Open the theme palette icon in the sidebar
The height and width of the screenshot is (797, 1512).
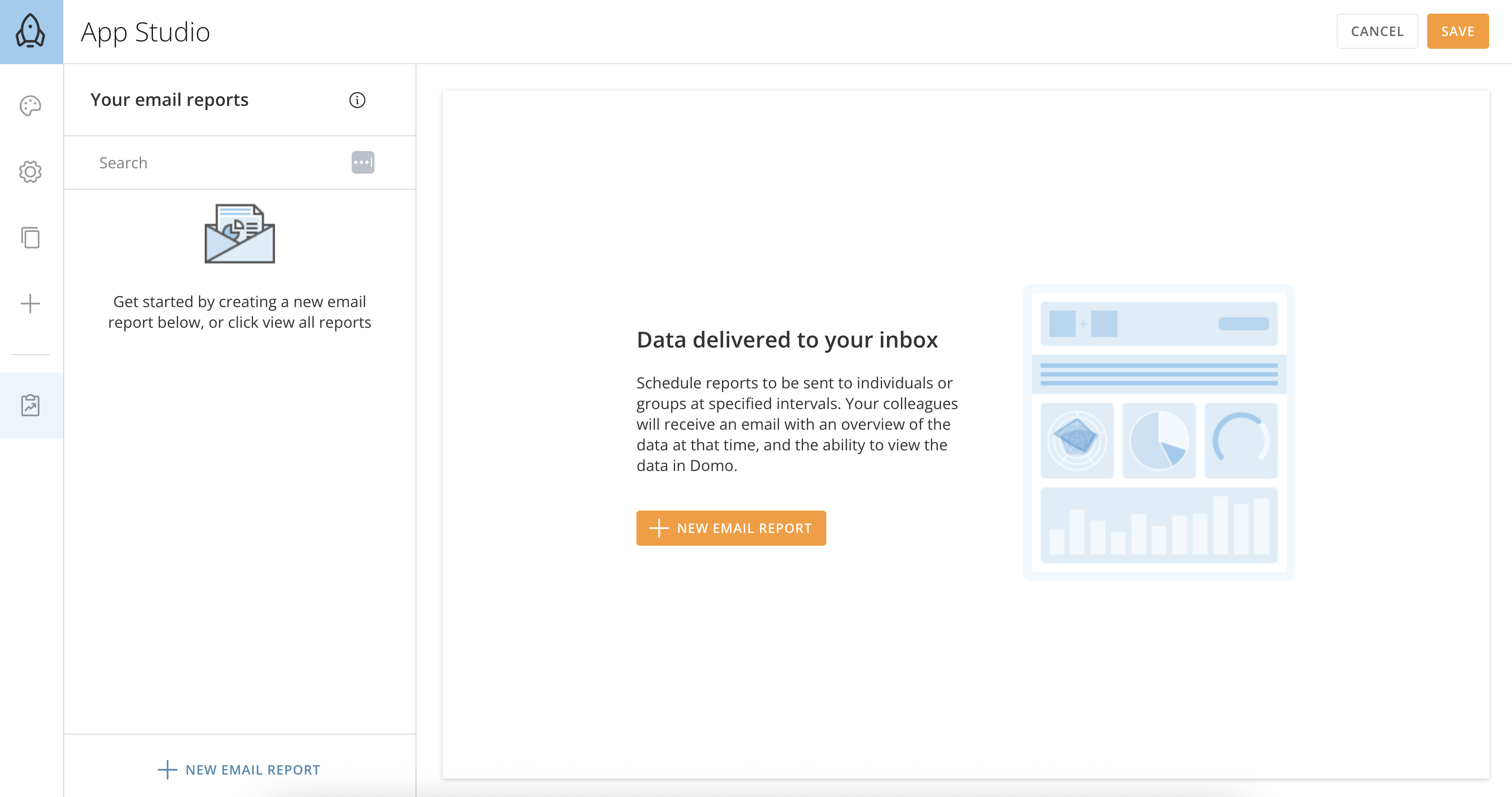coord(29,105)
